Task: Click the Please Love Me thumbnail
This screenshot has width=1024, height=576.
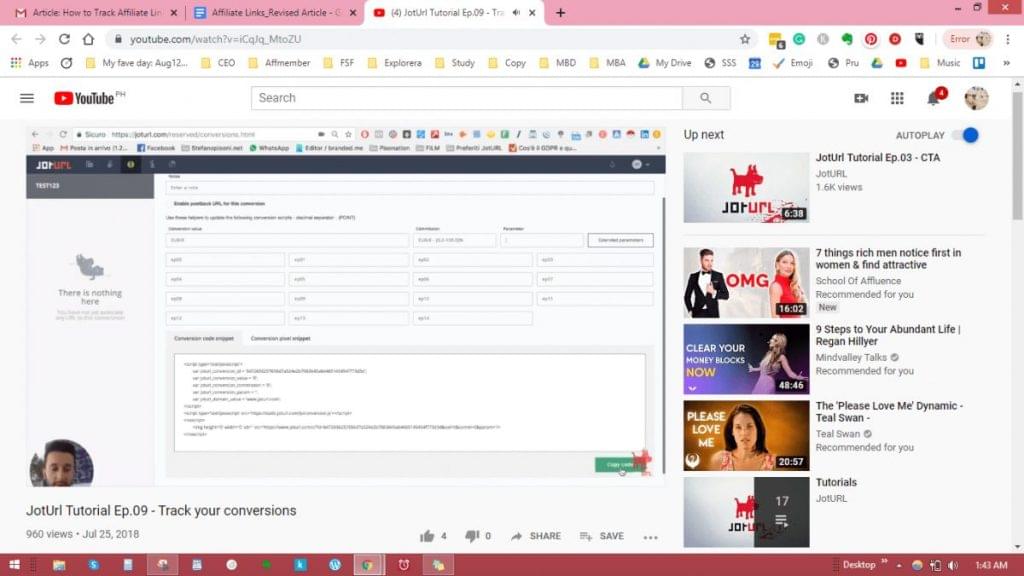Action: click(x=746, y=436)
